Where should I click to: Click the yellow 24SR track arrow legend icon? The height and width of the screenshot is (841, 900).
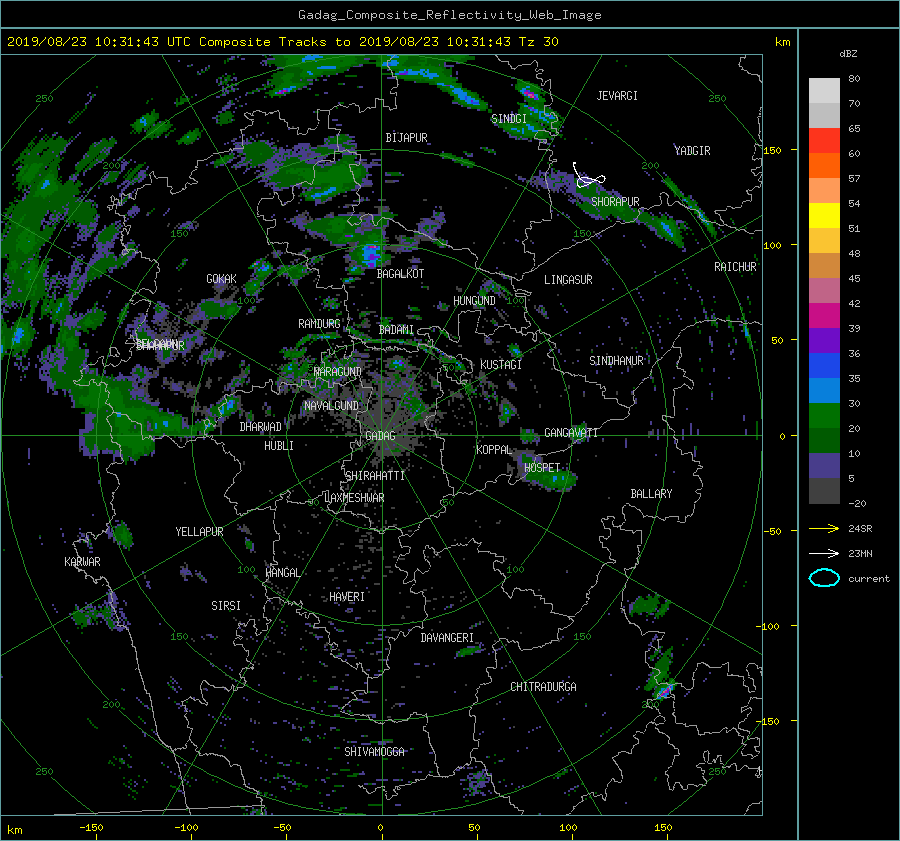(824, 528)
